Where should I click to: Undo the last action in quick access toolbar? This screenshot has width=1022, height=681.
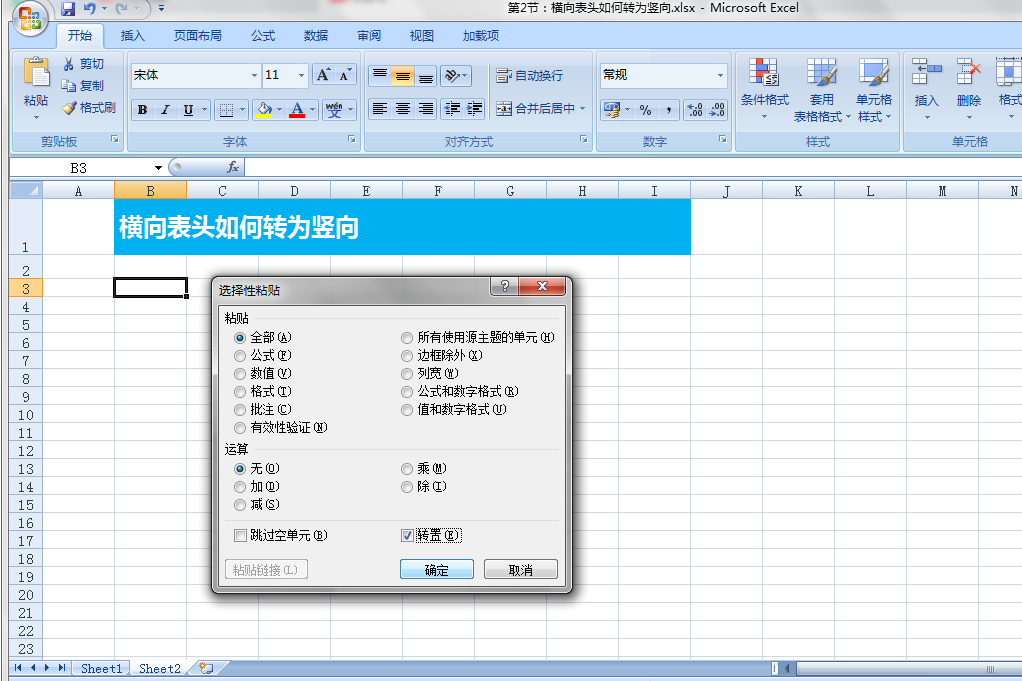coord(90,9)
